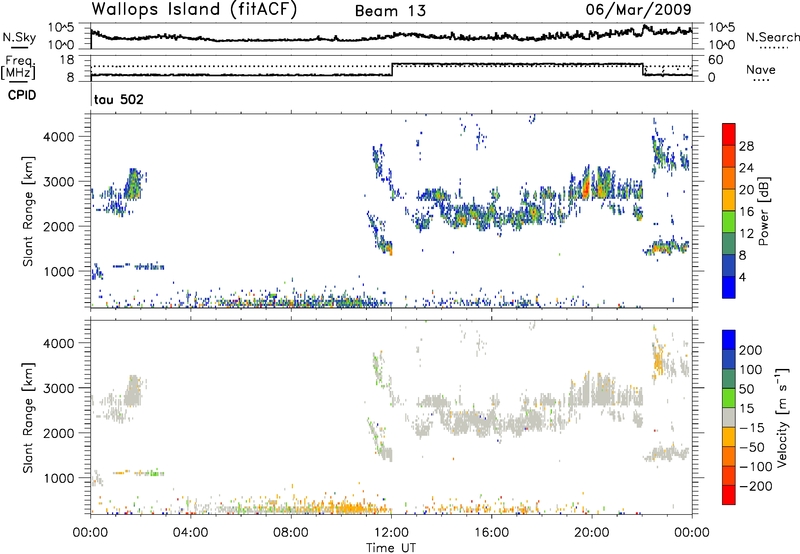Click the 'Wallops Island (fitACF)' title

point(194,10)
